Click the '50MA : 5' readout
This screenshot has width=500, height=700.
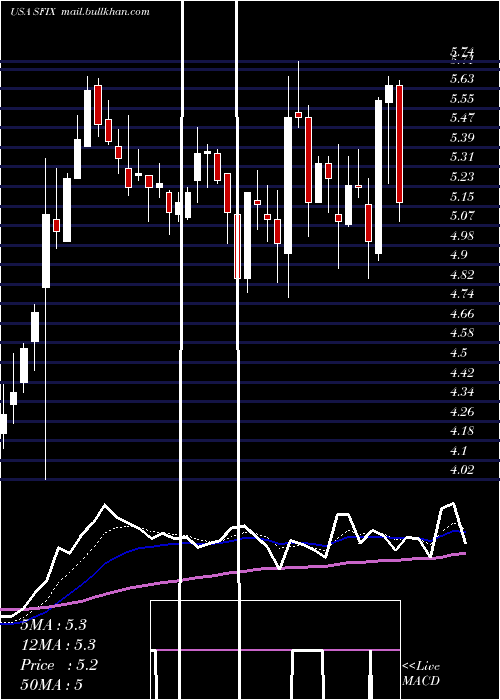[x=52, y=685]
